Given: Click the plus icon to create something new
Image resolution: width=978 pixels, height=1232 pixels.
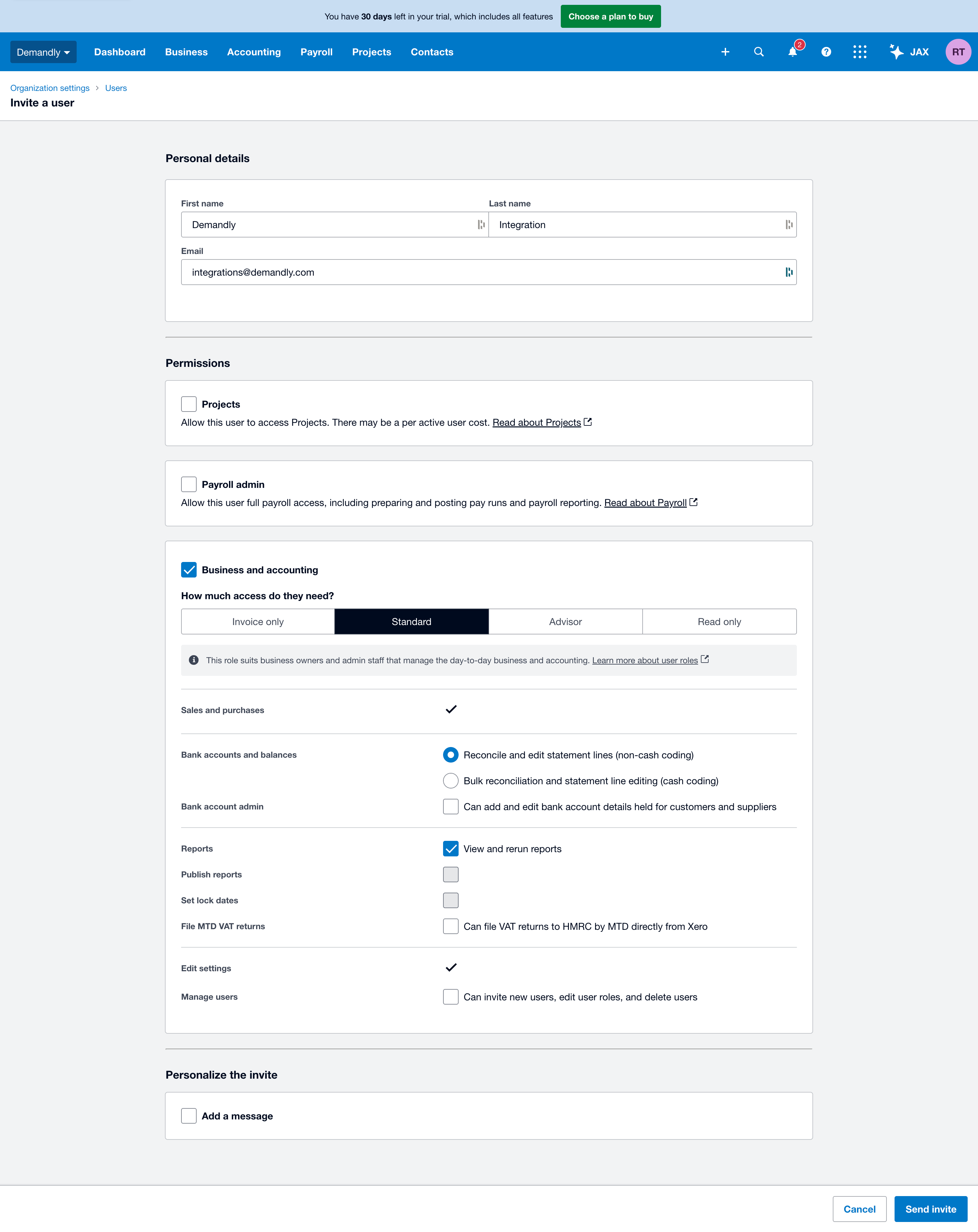Looking at the screenshot, I should (x=725, y=51).
